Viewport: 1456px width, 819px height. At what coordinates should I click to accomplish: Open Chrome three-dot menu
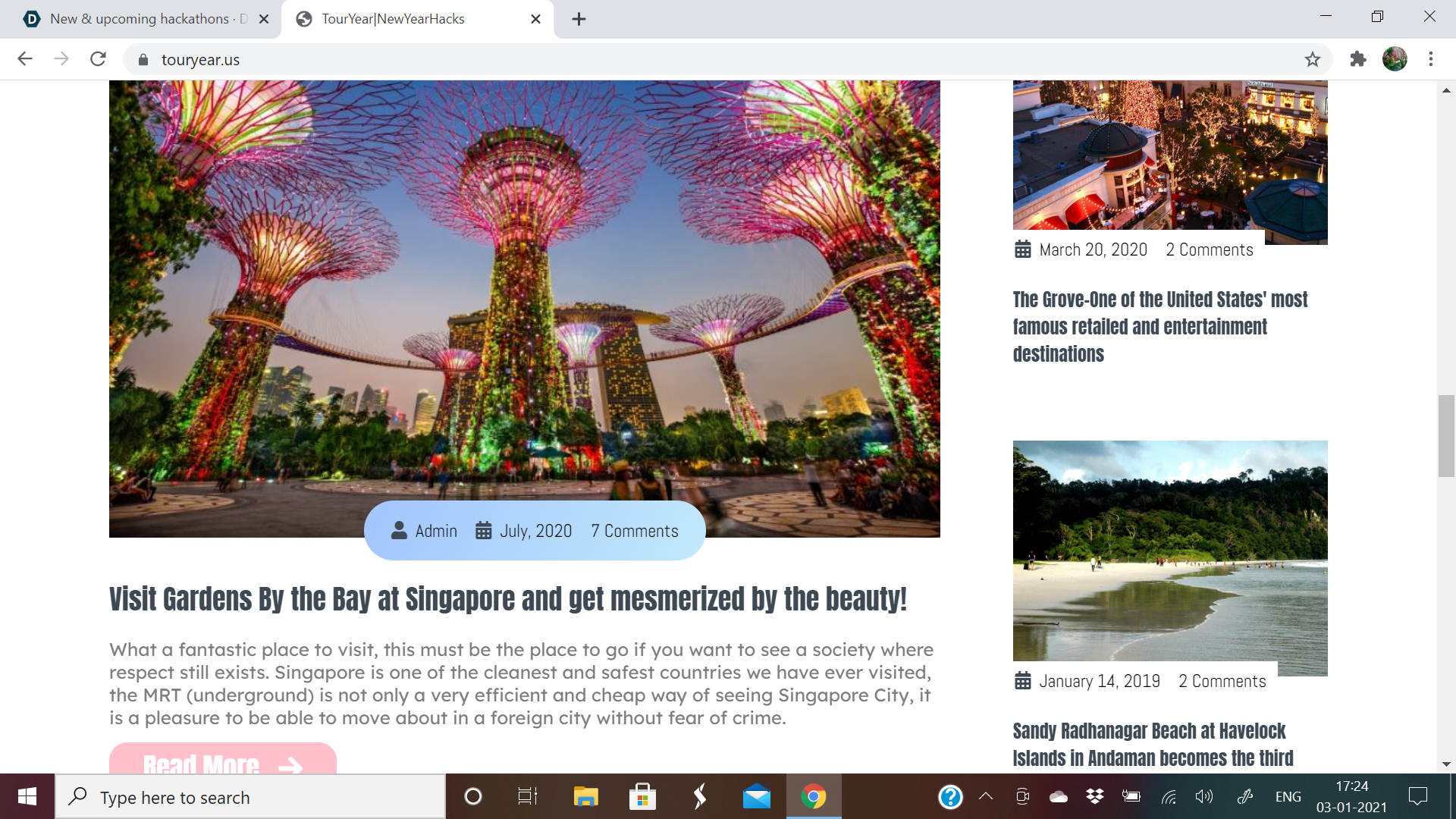click(1431, 59)
